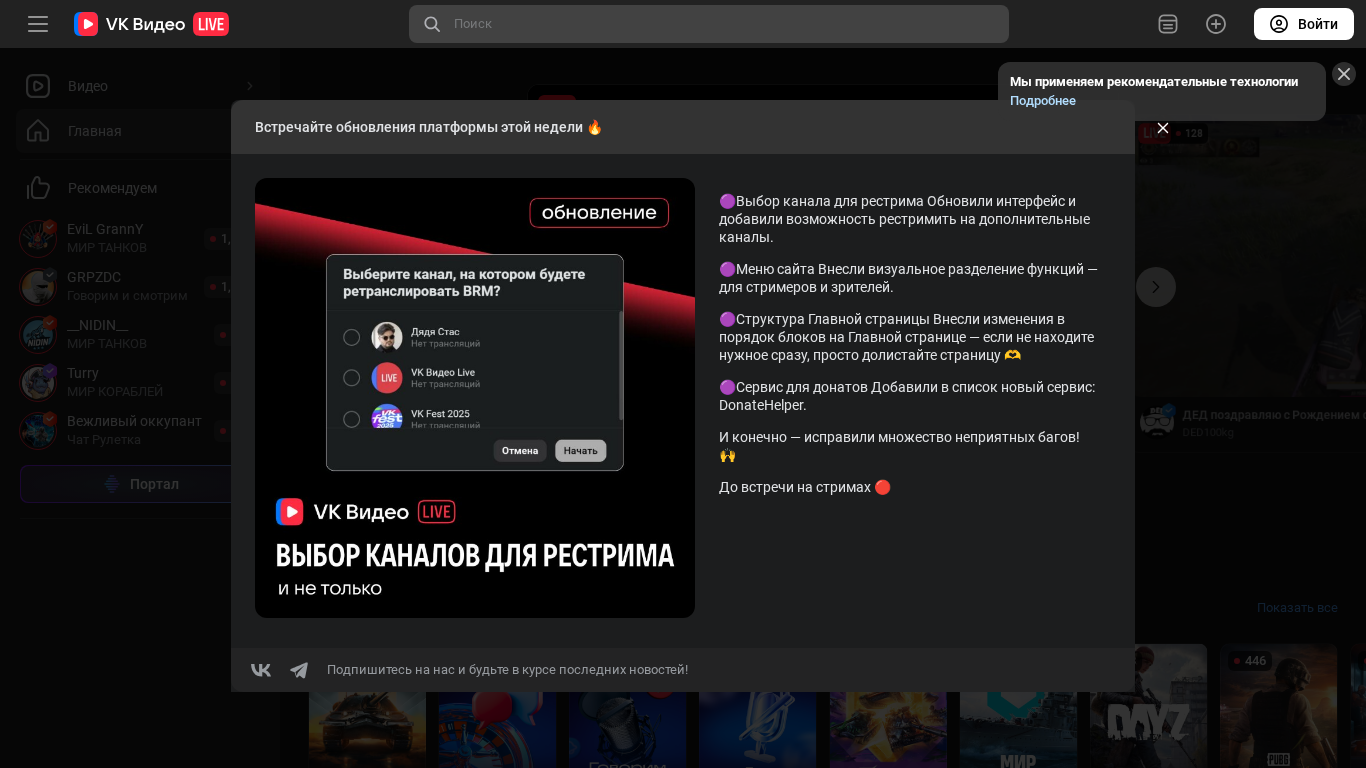1366x768 pixels.
Task: Open the VK social icon in the dialog footer
Action: 260,670
